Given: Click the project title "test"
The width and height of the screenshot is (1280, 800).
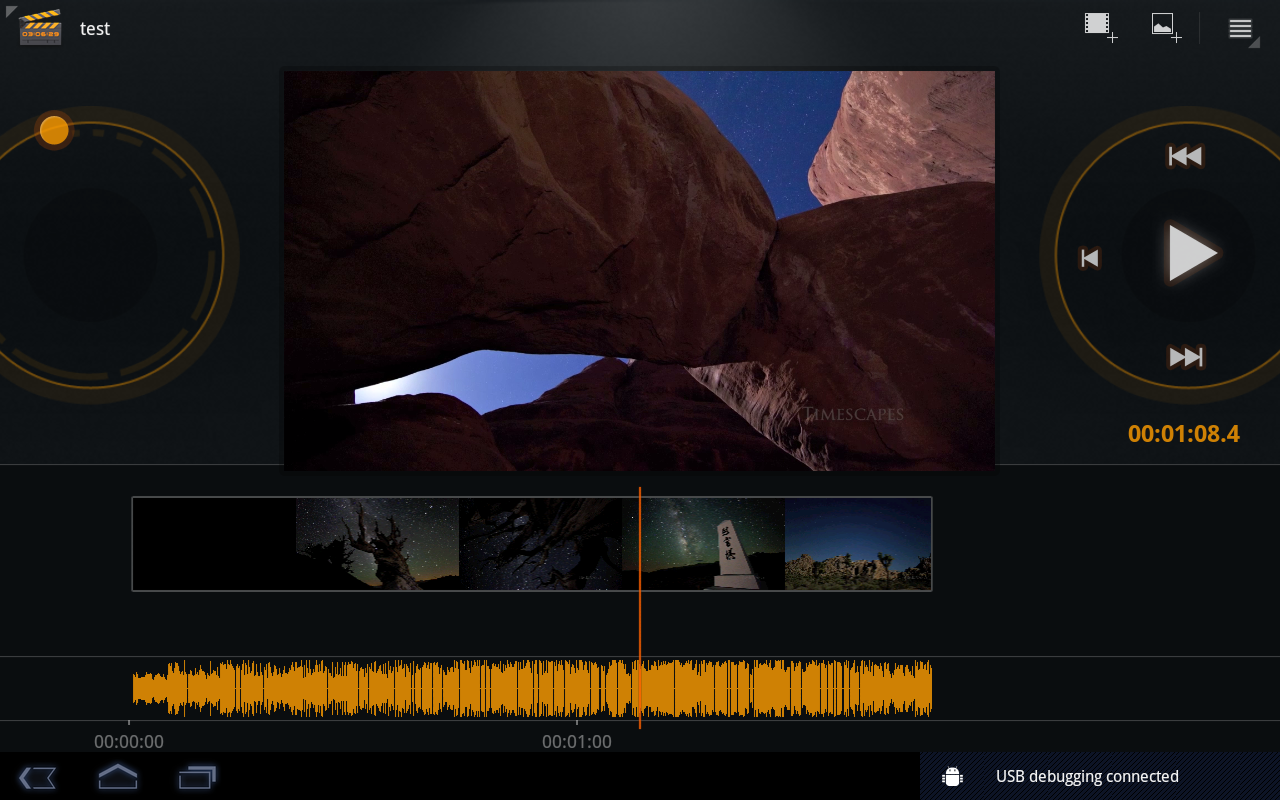Looking at the screenshot, I should (95, 29).
